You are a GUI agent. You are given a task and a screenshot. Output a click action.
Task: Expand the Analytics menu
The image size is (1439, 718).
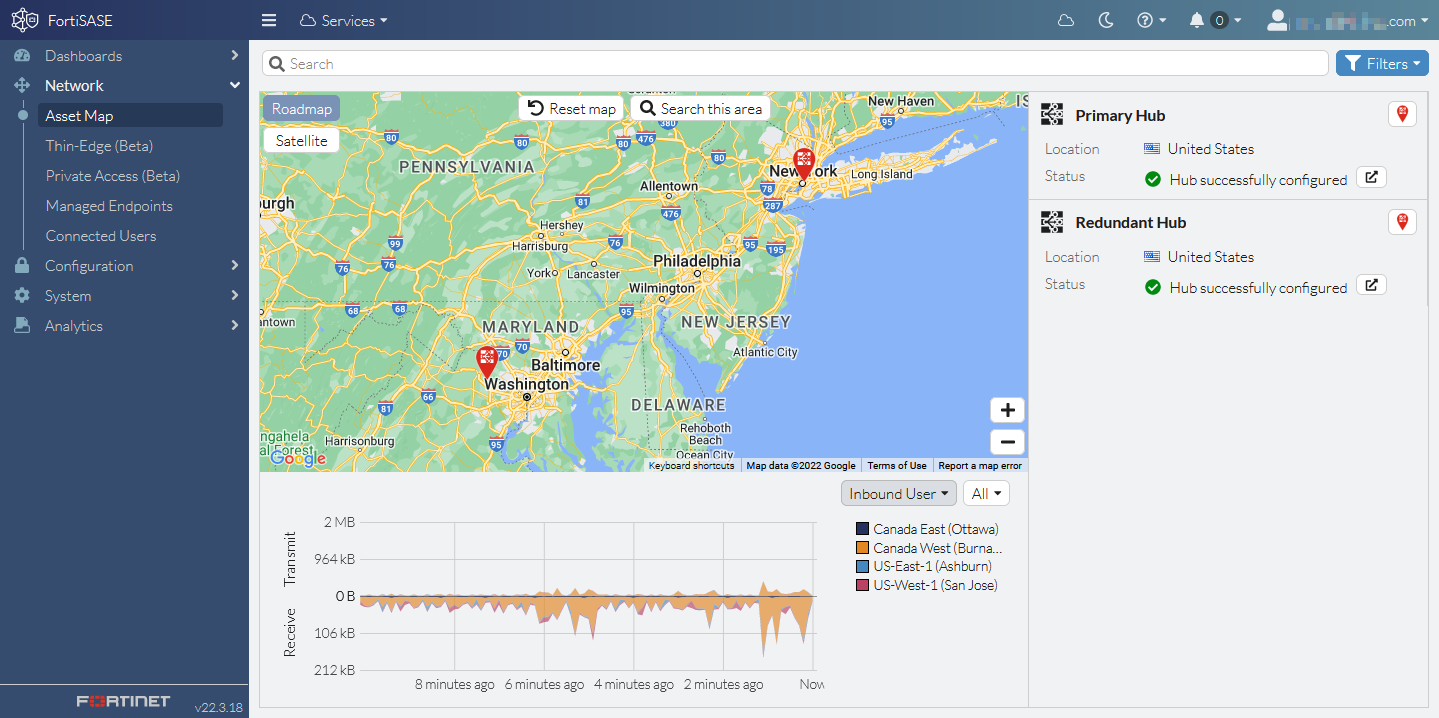[x=124, y=326]
